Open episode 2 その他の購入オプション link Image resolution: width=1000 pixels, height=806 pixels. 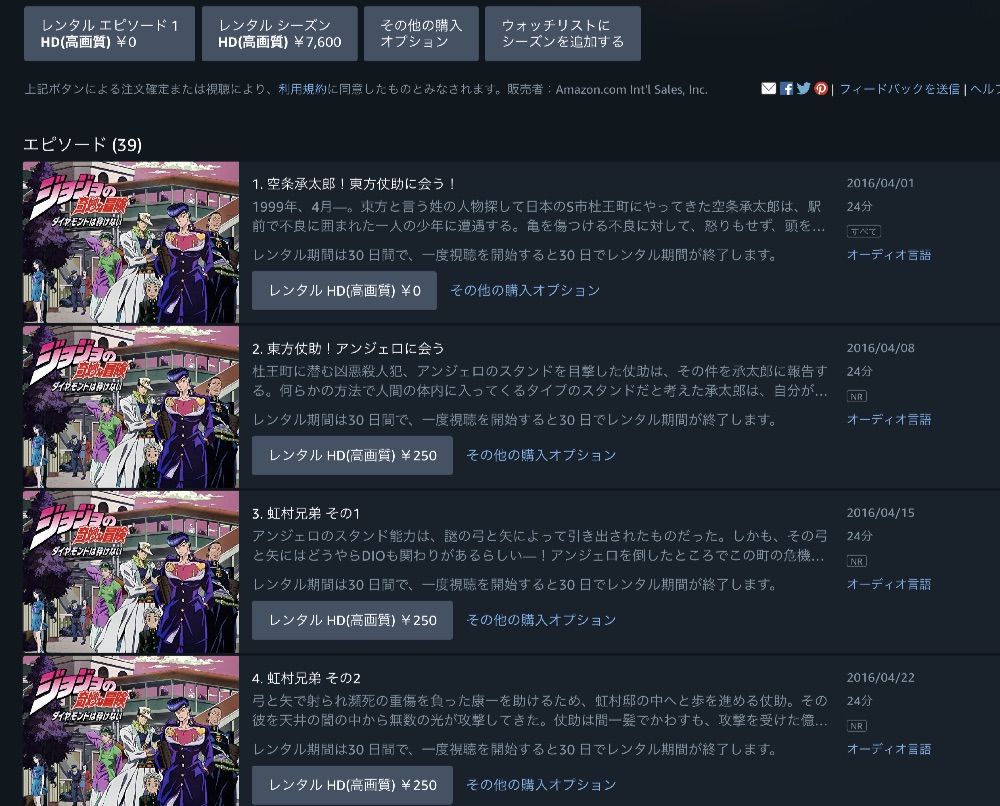click(541, 455)
